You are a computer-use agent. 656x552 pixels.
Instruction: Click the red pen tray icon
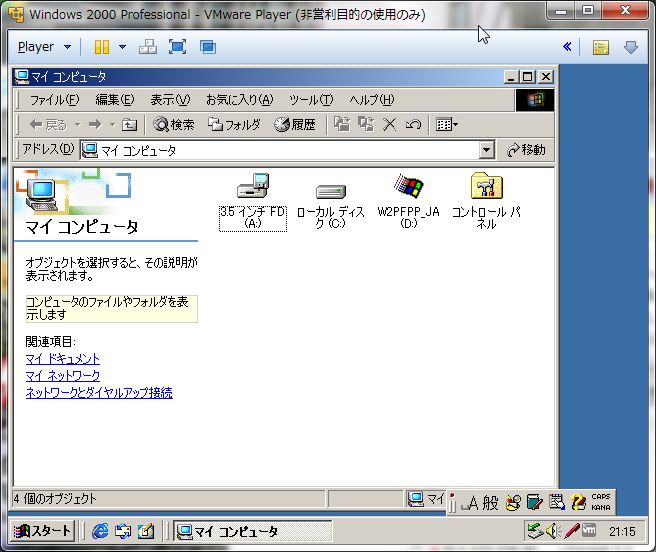pyautogui.click(x=571, y=531)
